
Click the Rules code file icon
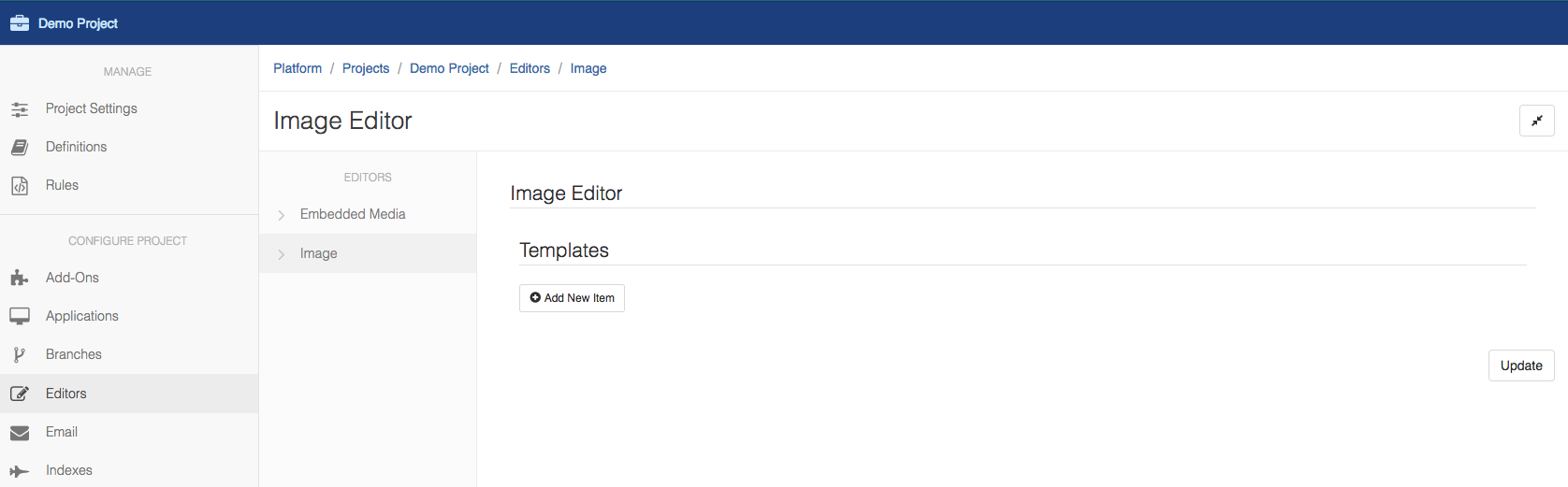20,186
